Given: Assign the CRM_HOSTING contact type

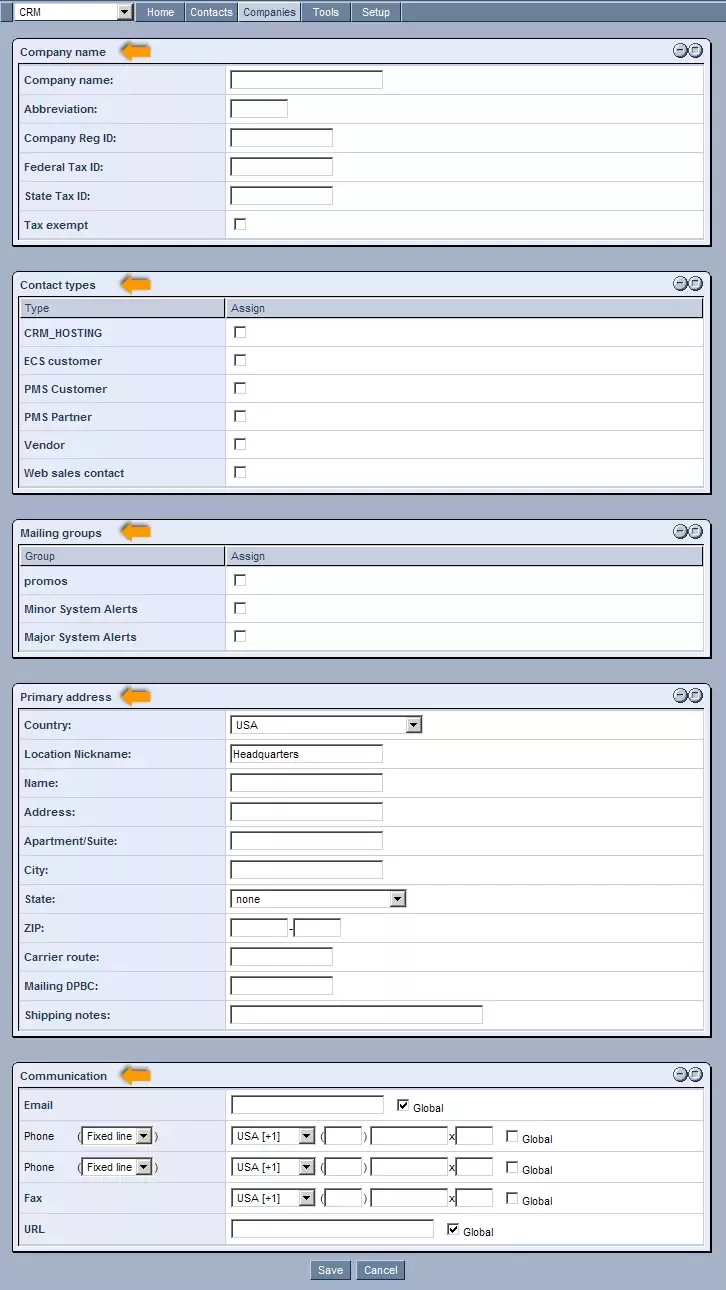Looking at the screenshot, I should 240,332.
